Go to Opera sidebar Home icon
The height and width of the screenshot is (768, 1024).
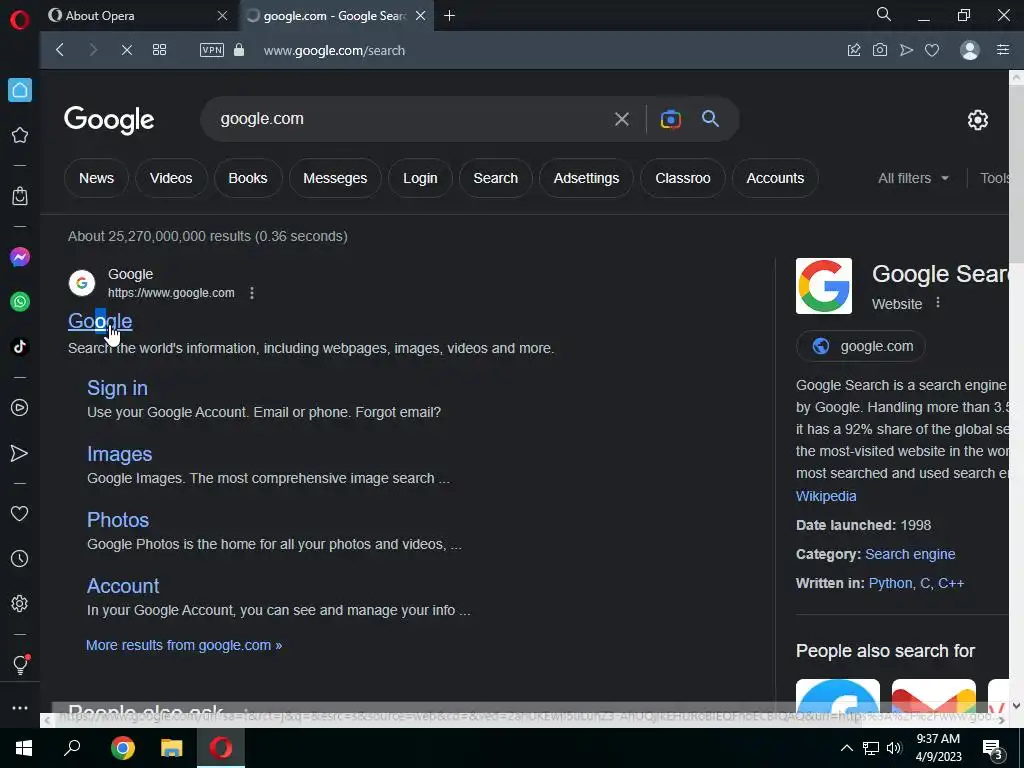point(20,90)
